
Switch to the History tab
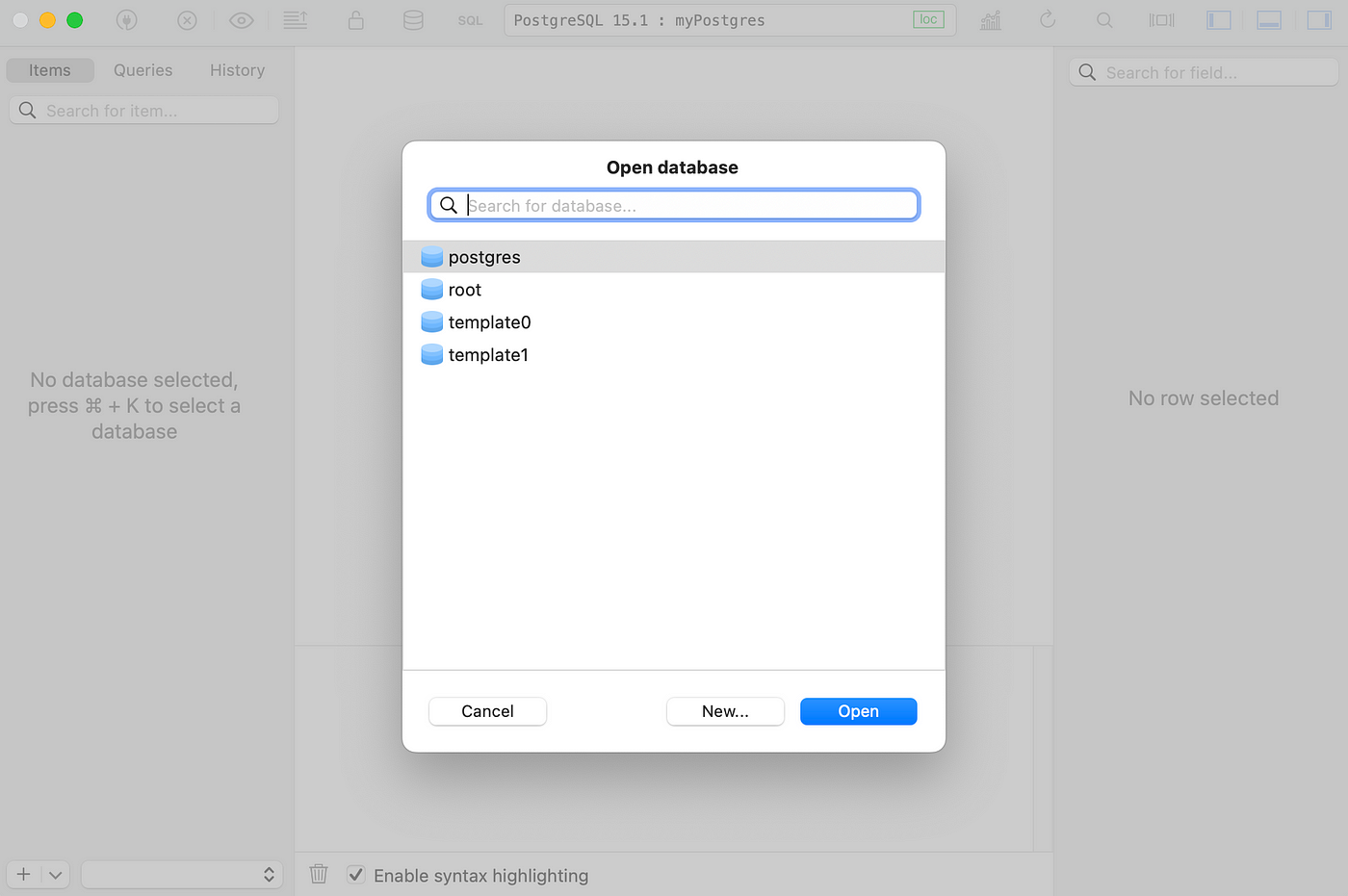pos(237,70)
